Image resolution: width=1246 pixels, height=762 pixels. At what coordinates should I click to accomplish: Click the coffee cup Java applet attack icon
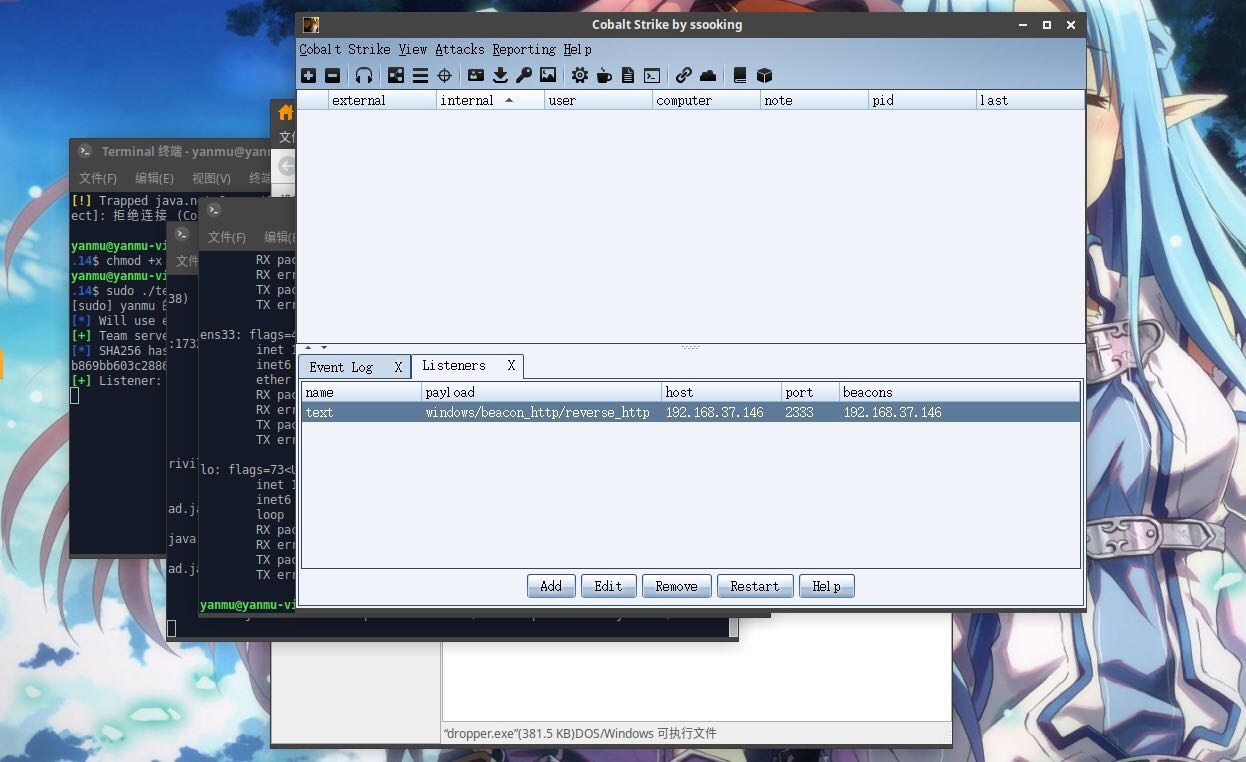pyautogui.click(x=604, y=75)
